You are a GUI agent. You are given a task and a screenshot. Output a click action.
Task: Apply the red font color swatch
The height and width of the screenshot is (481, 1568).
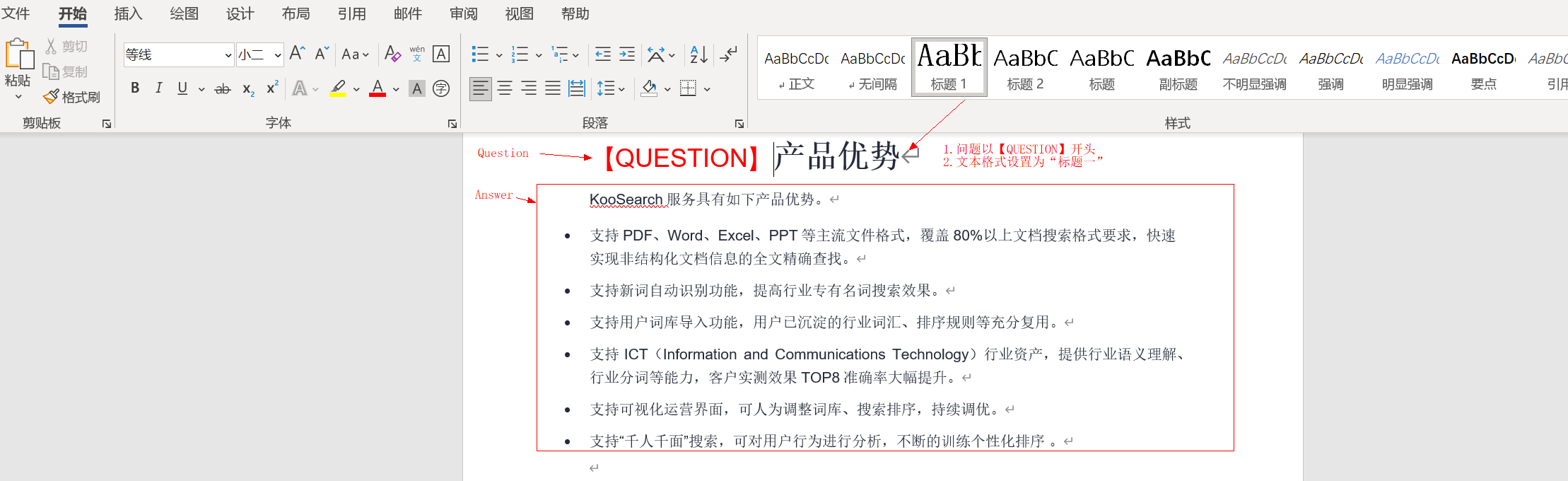(x=378, y=88)
